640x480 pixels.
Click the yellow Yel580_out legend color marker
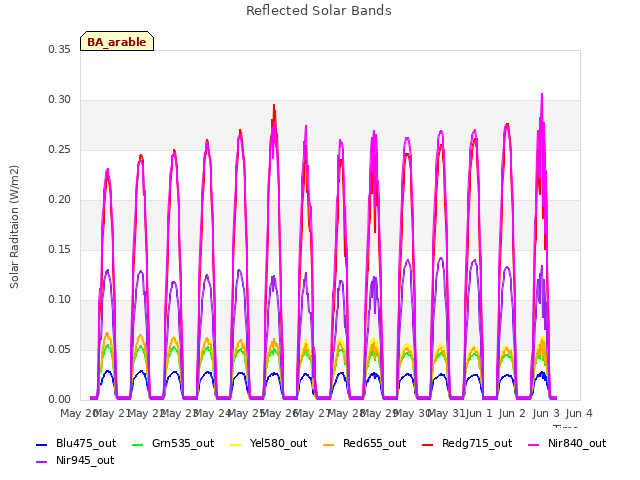point(236,444)
